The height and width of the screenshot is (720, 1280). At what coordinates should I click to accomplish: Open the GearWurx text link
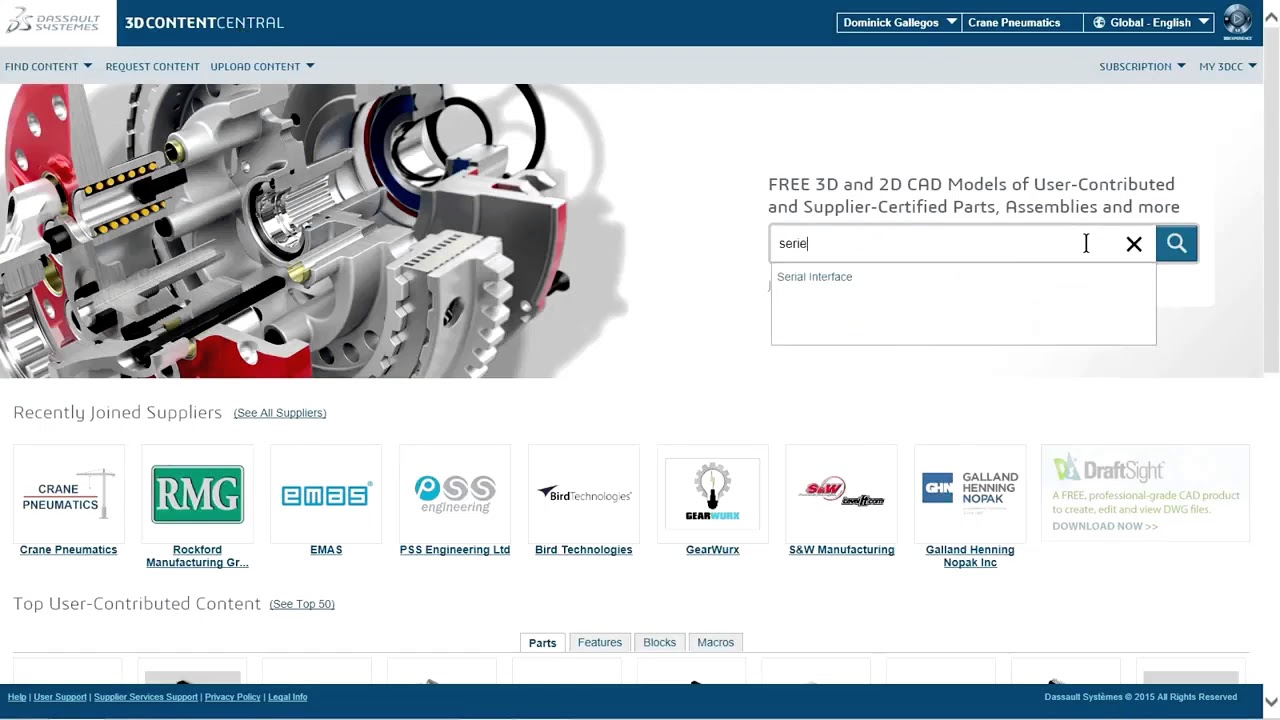712,550
